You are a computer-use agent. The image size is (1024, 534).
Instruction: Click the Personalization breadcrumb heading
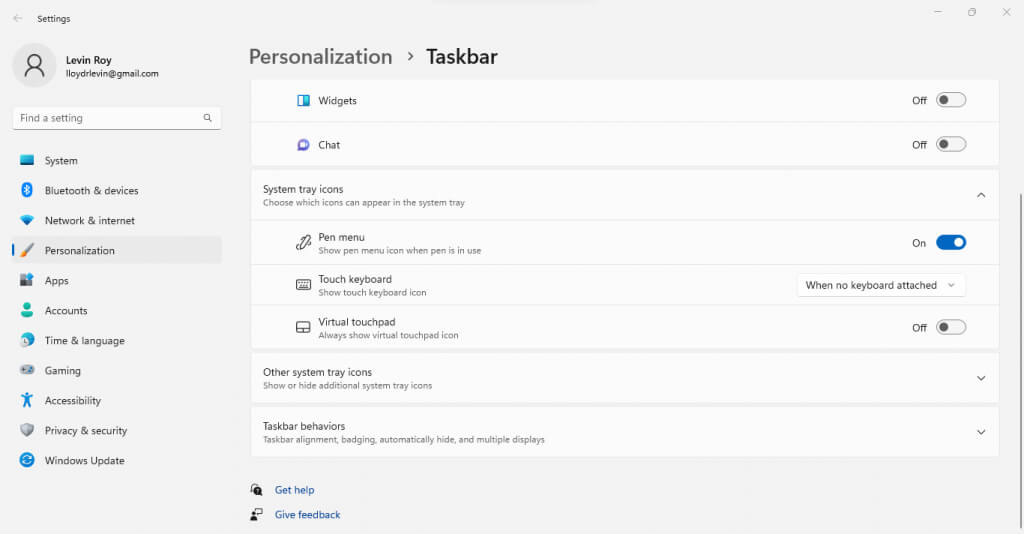pyautogui.click(x=320, y=57)
